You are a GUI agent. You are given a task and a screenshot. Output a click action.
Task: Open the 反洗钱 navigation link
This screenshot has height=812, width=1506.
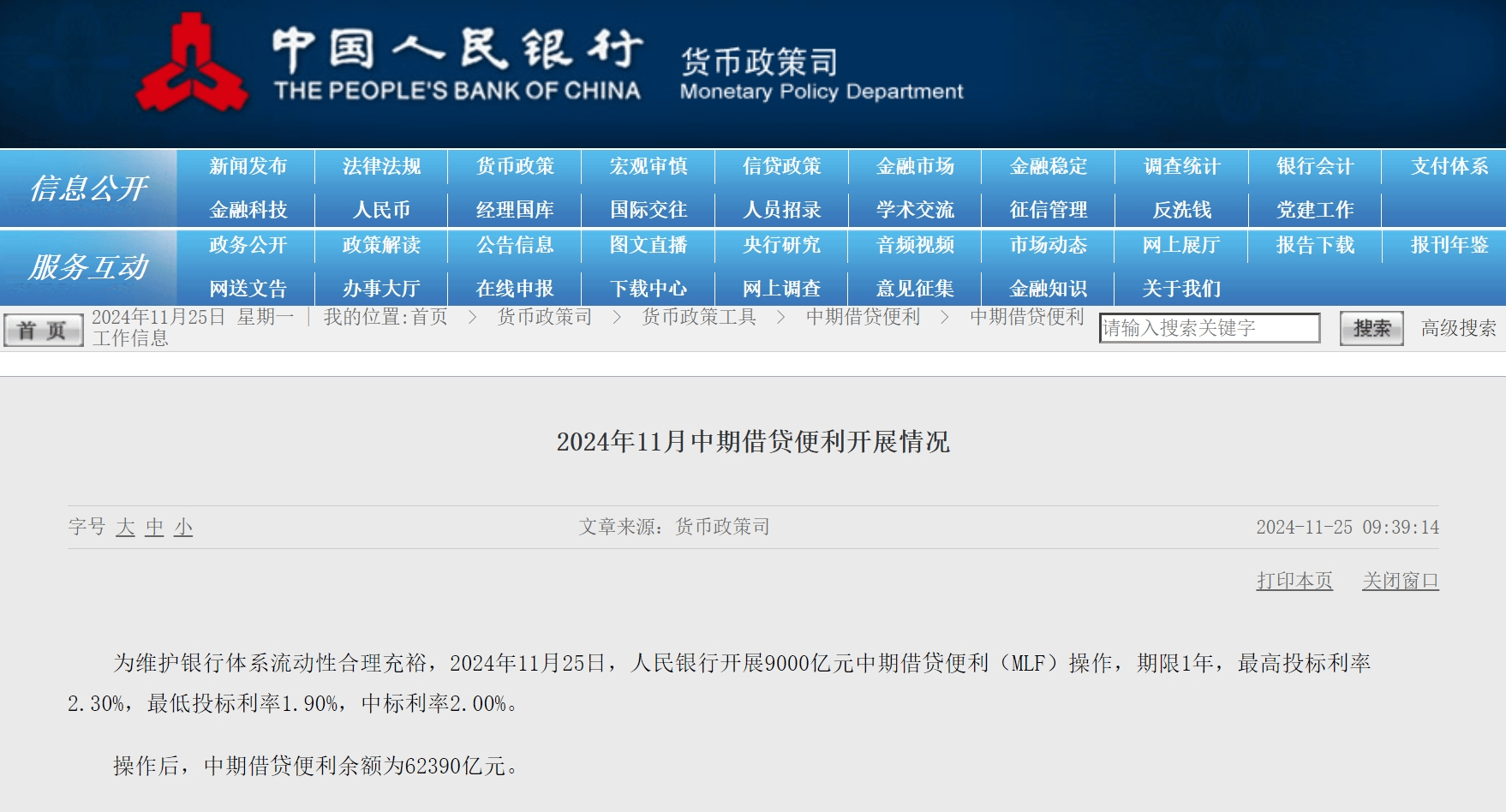(x=1182, y=210)
